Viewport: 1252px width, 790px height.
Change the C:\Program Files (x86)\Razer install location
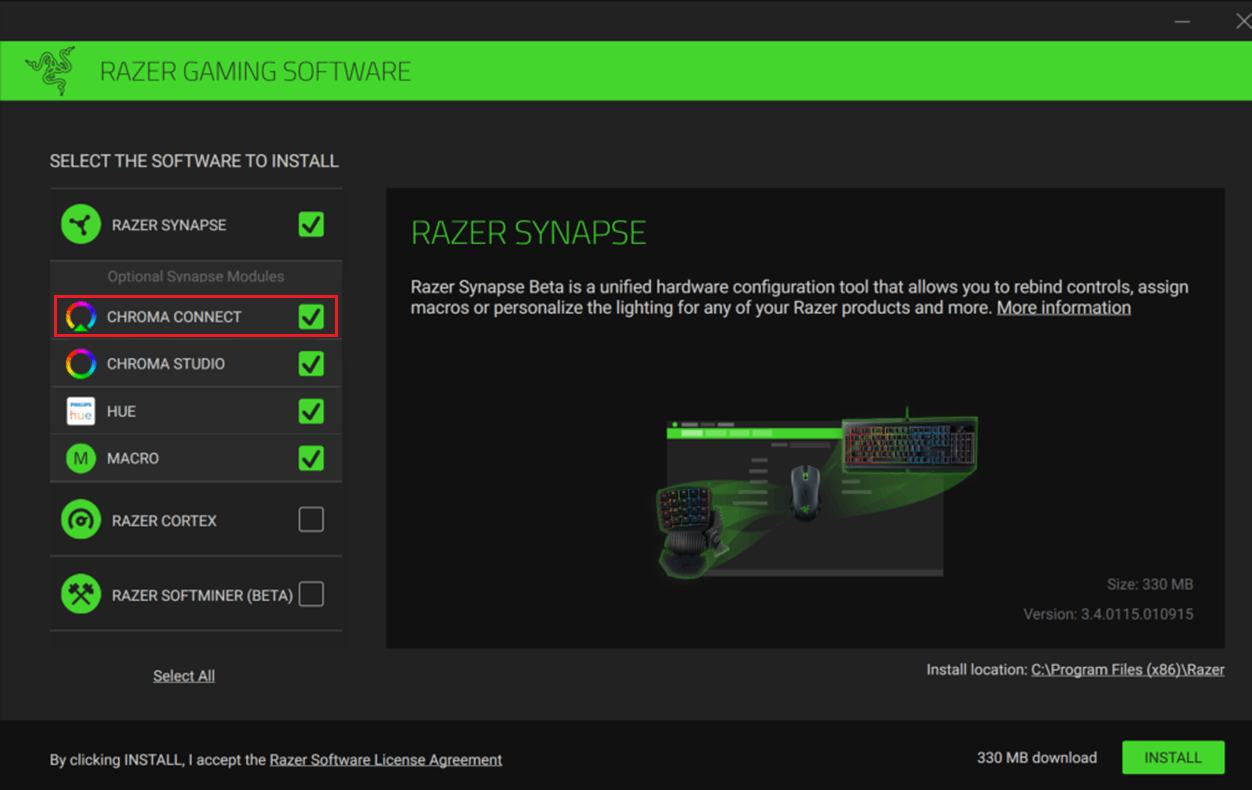1128,670
